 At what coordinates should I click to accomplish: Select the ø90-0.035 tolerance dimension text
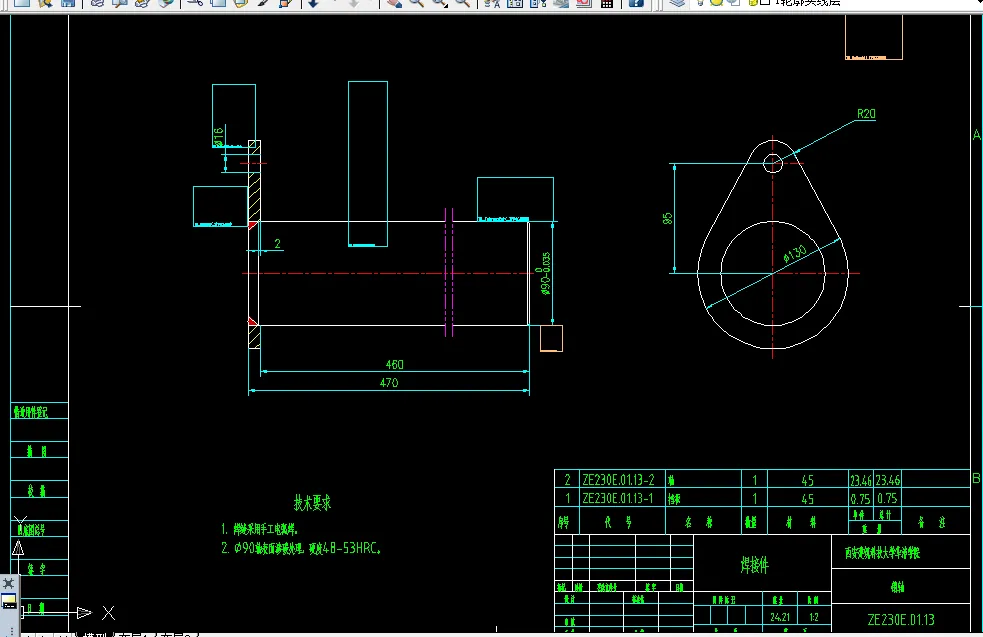pos(545,273)
